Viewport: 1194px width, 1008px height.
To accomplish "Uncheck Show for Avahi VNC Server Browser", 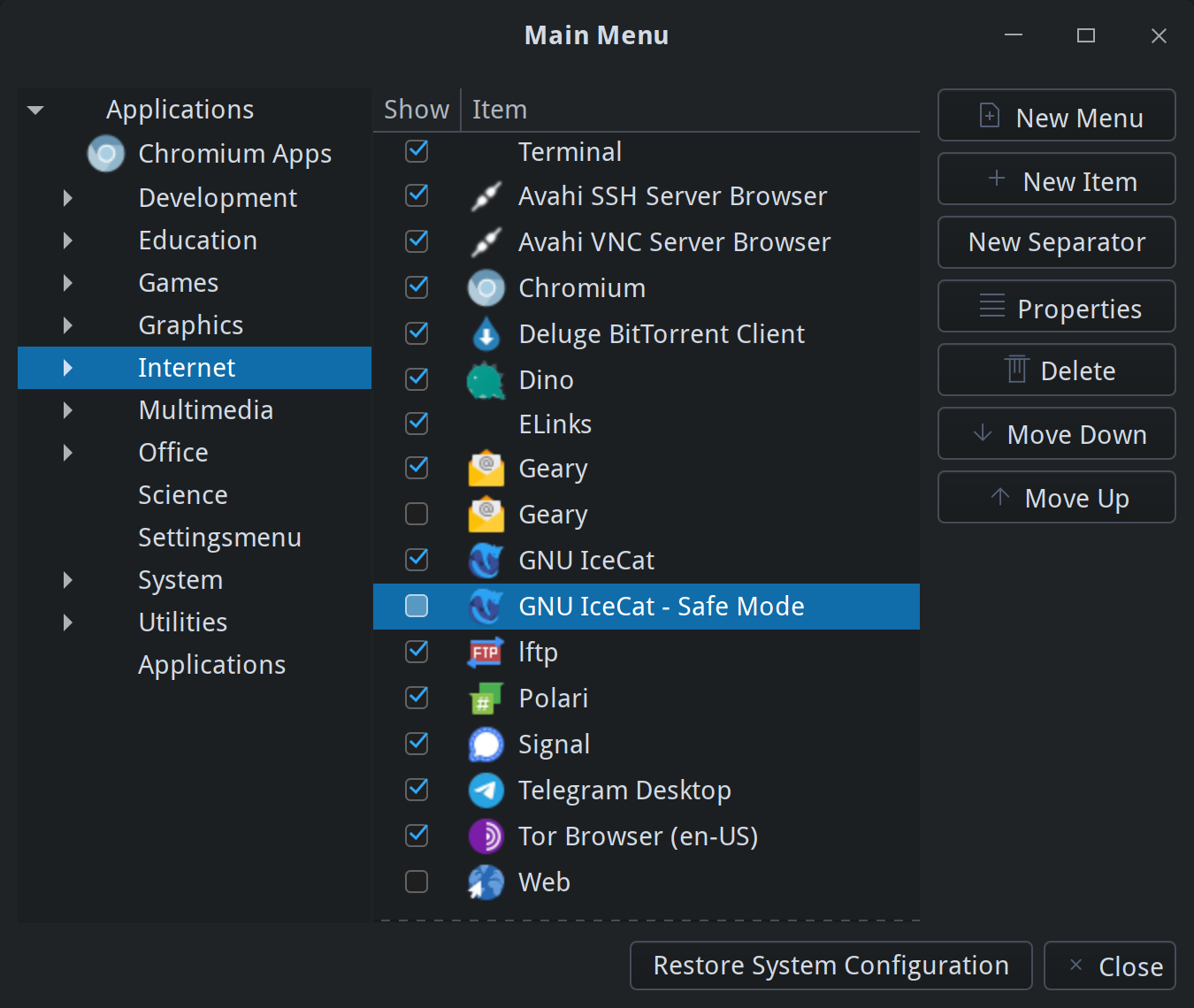I will [417, 241].
